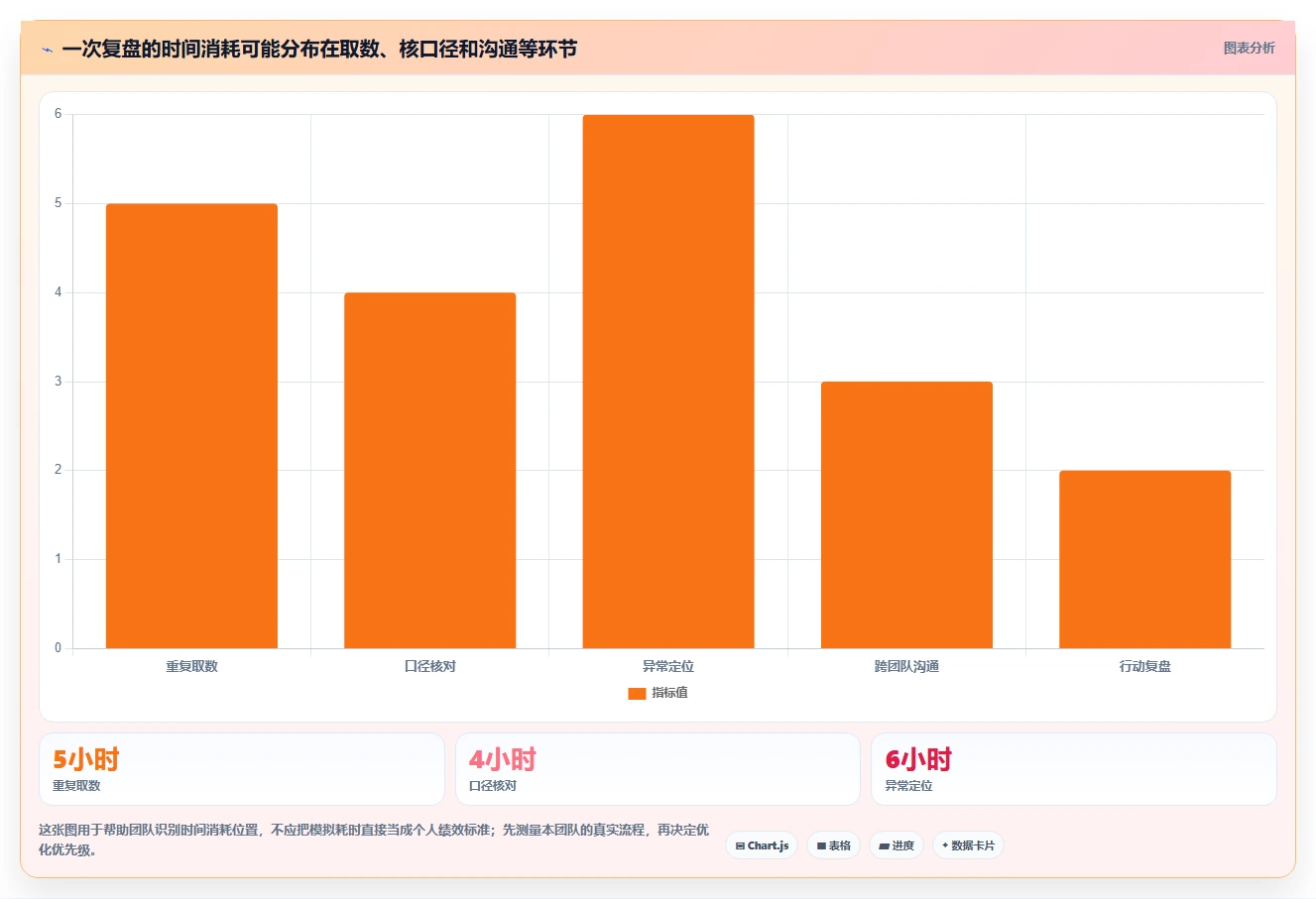Select the Chart.js tag chip

coord(762,845)
